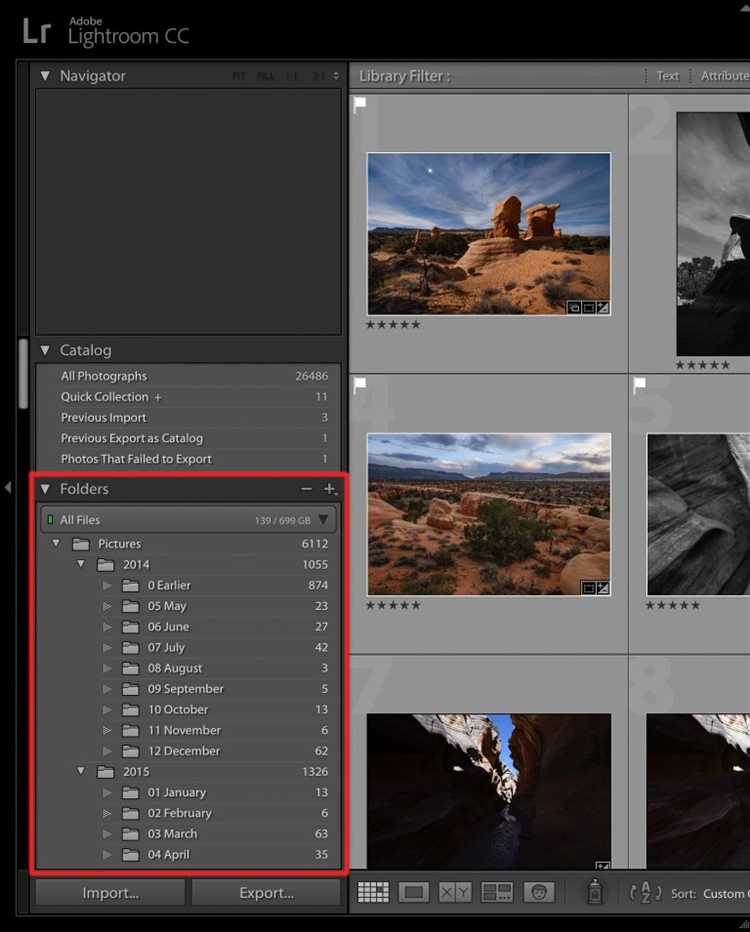Open People view face icon
Viewport: 750px width, 932px height.
point(538,892)
